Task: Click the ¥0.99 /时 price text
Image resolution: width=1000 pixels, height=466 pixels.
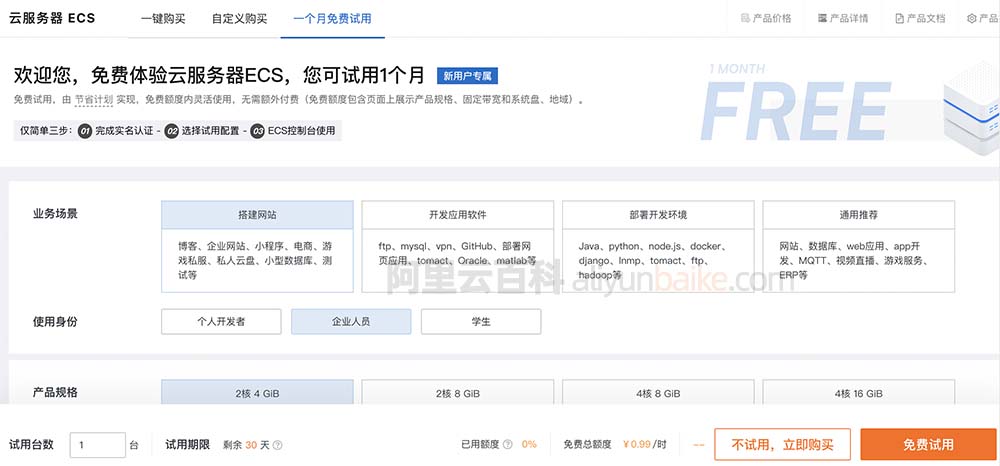Action: click(645, 444)
